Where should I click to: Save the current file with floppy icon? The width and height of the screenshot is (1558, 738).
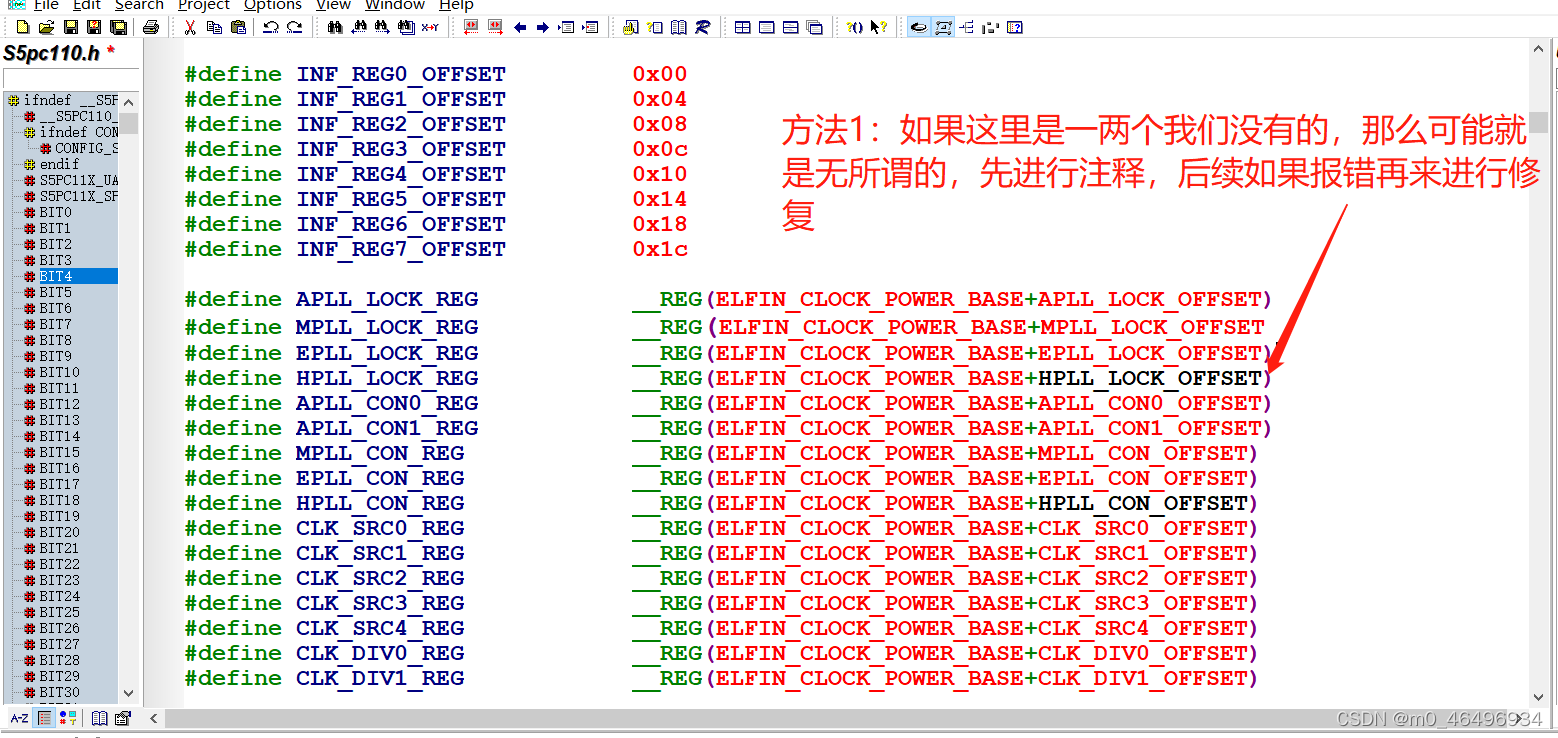coord(70,27)
